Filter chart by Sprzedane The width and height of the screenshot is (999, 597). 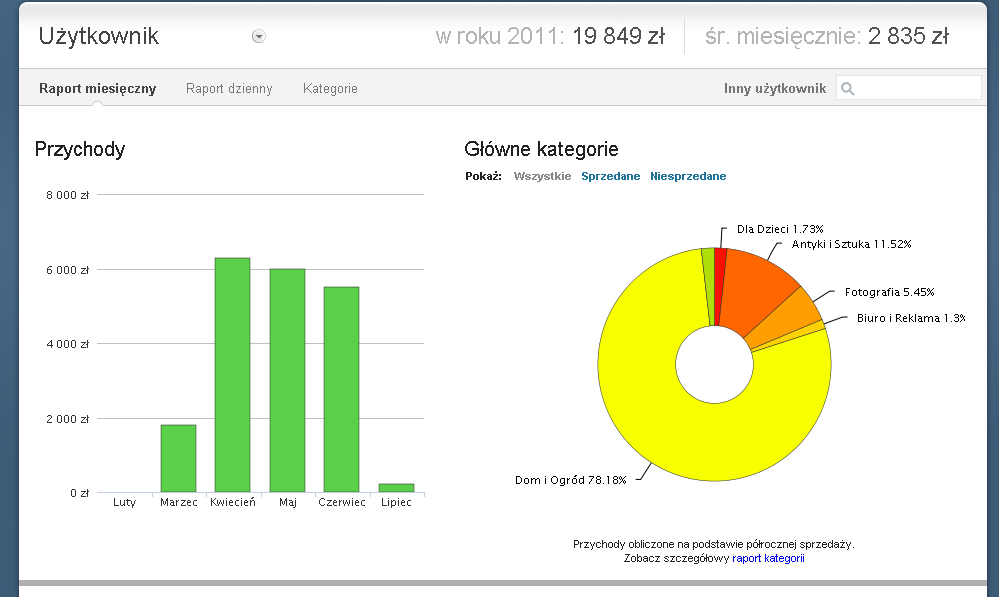click(610, 176)
